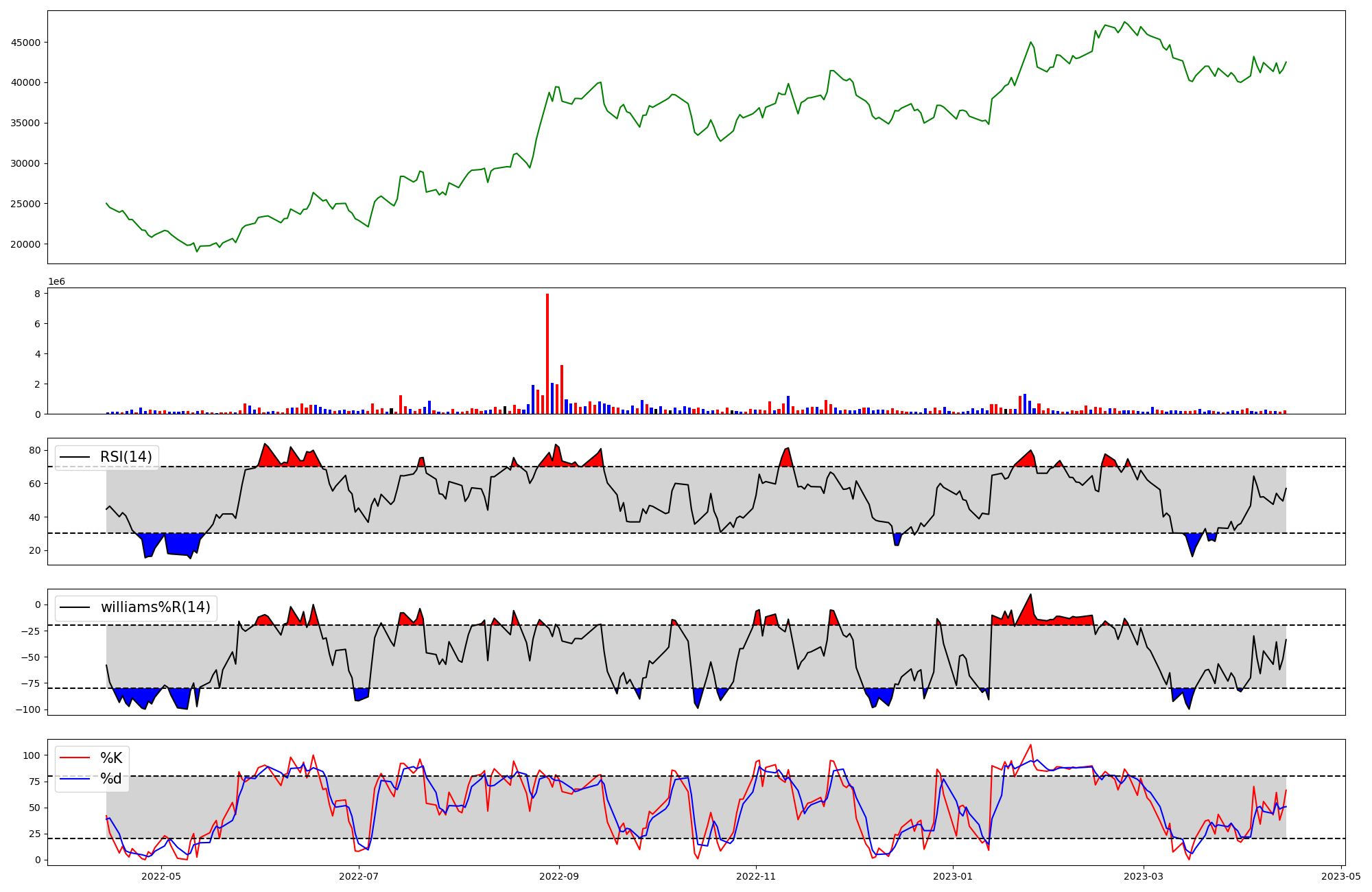
Task: Click the 100 tick on stochastic axis
Action: 33,755
